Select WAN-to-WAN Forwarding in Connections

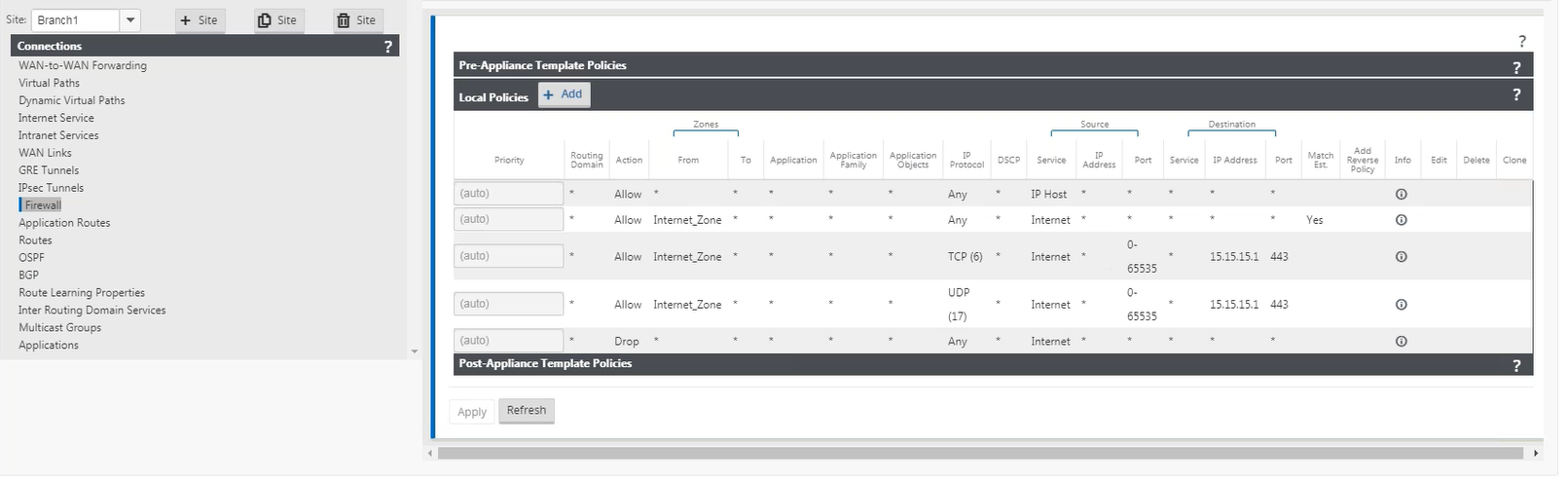[83, 65]
